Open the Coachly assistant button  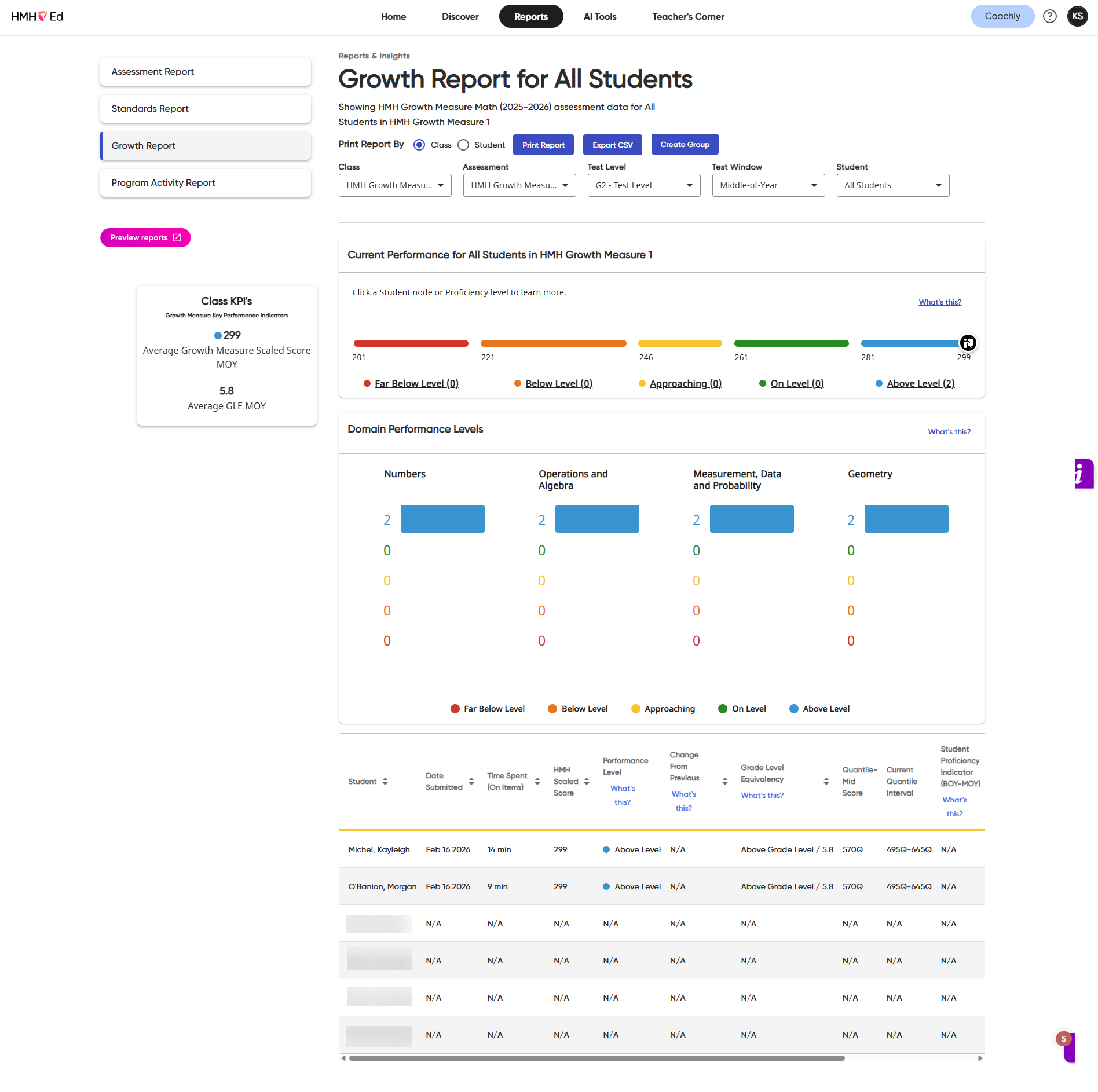(x=1002, y=16)
